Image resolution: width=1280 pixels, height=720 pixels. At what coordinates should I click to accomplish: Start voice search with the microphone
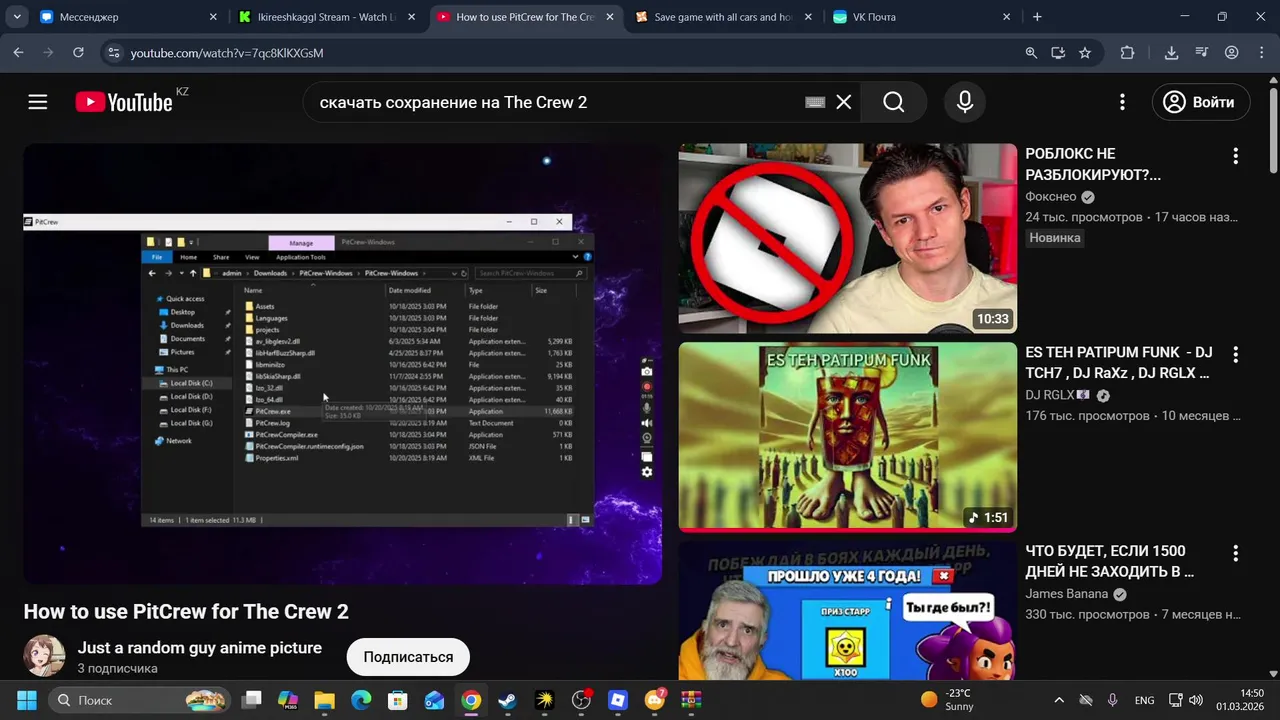[x=965, y=102]
